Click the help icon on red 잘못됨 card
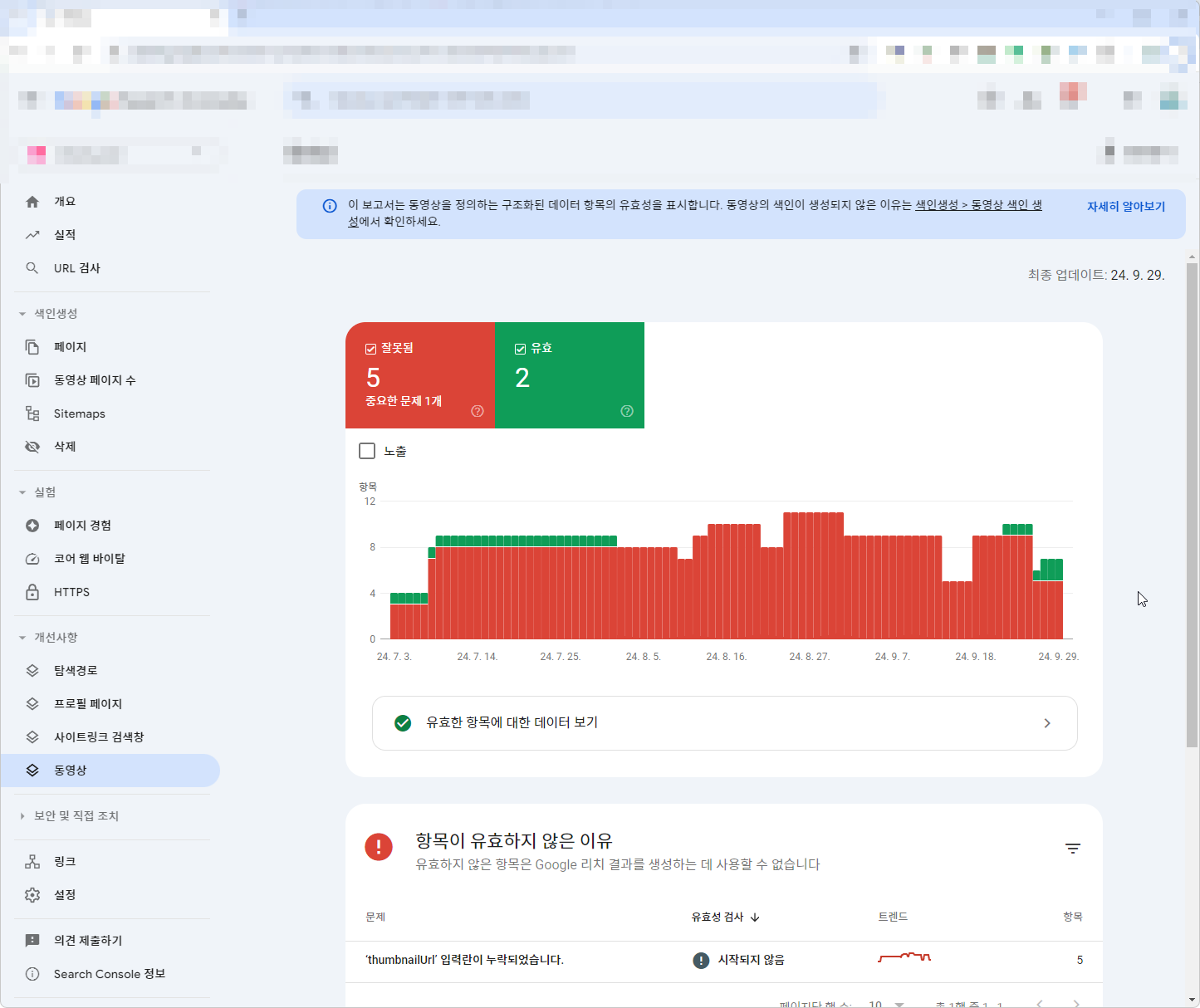1200x1008 pixels. pos(478,411)
